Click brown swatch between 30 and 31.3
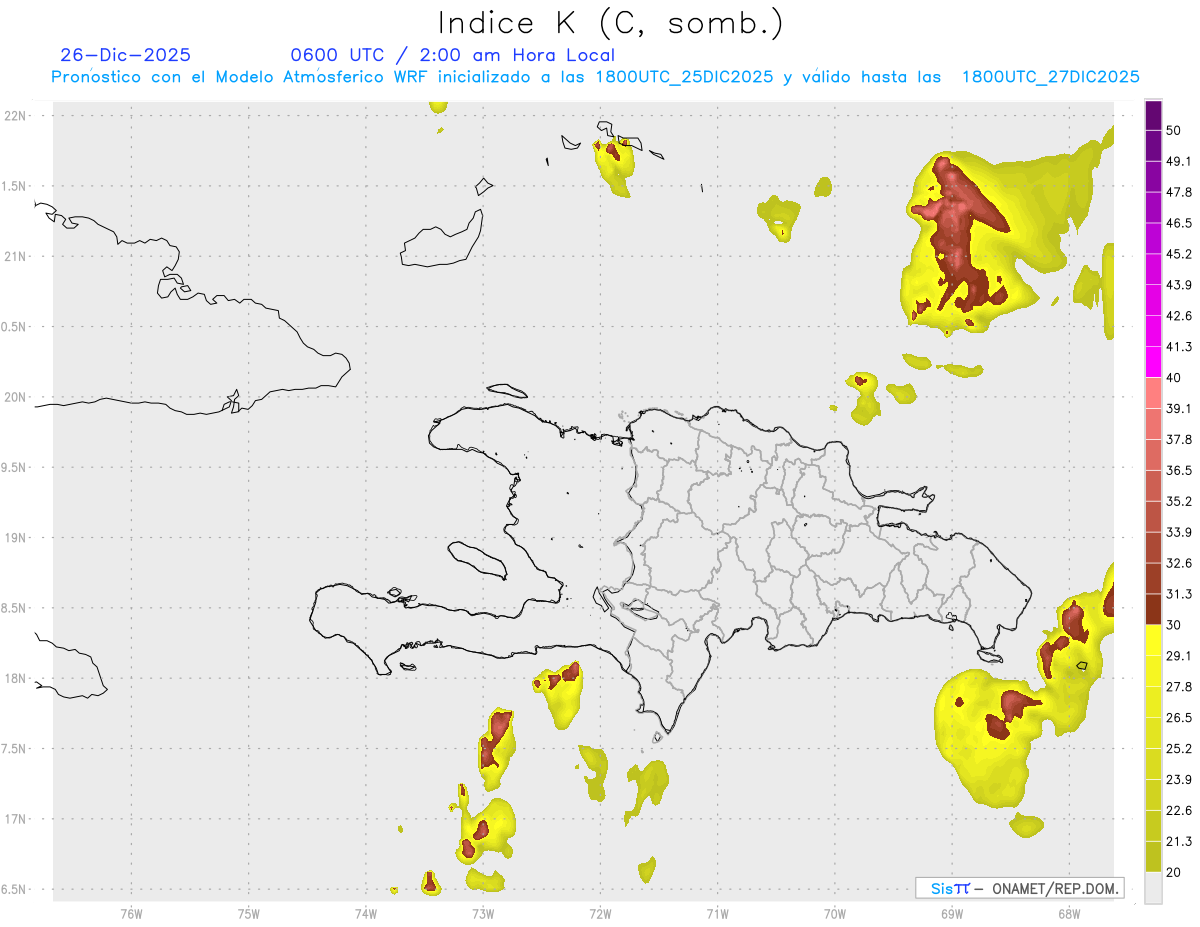This screenshot has width=1200, height=927. coord(1153,610)
